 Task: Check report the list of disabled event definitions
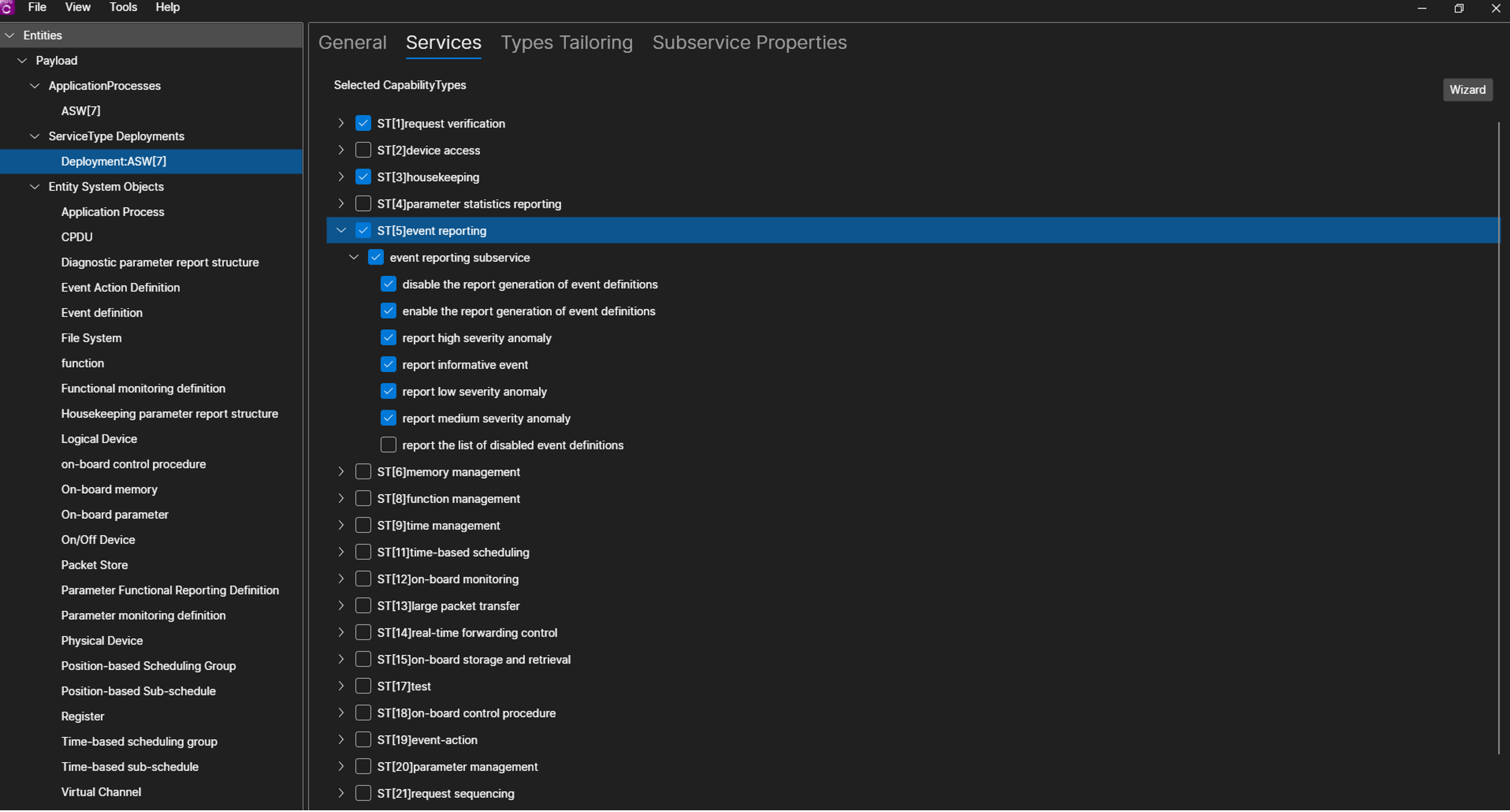click(x=389, y=446)
